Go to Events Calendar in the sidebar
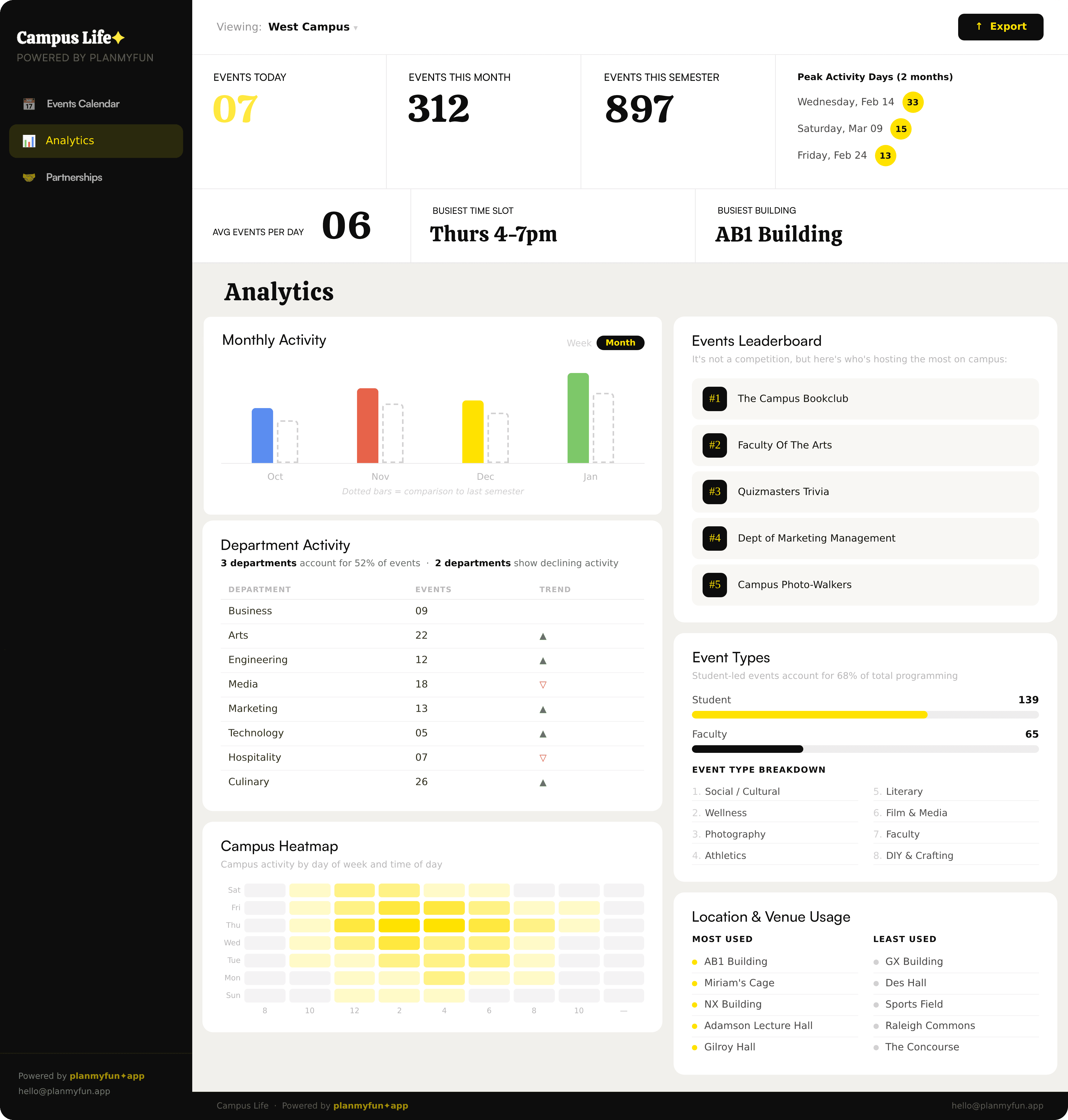This screenshot has height=1120, width=1068. (x=83, y=104)
